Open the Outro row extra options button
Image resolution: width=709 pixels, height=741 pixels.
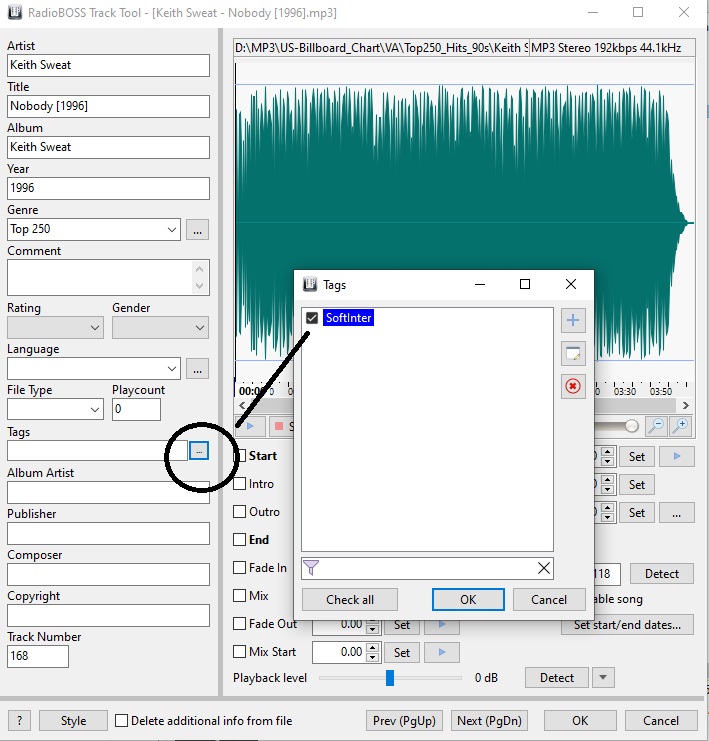point(677,513)
